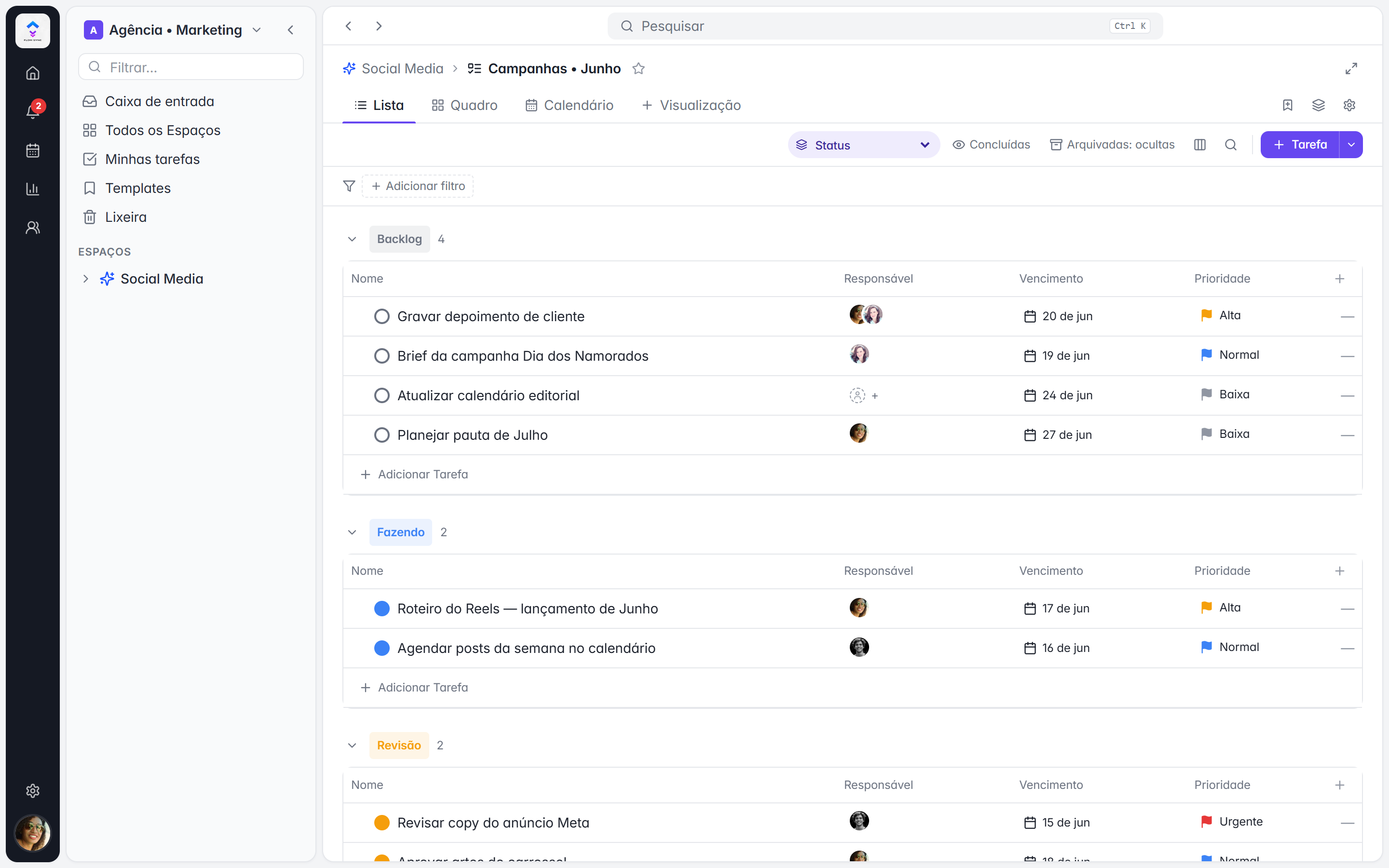Open the columns layout icon in the toolbar

pos(1199,145)
